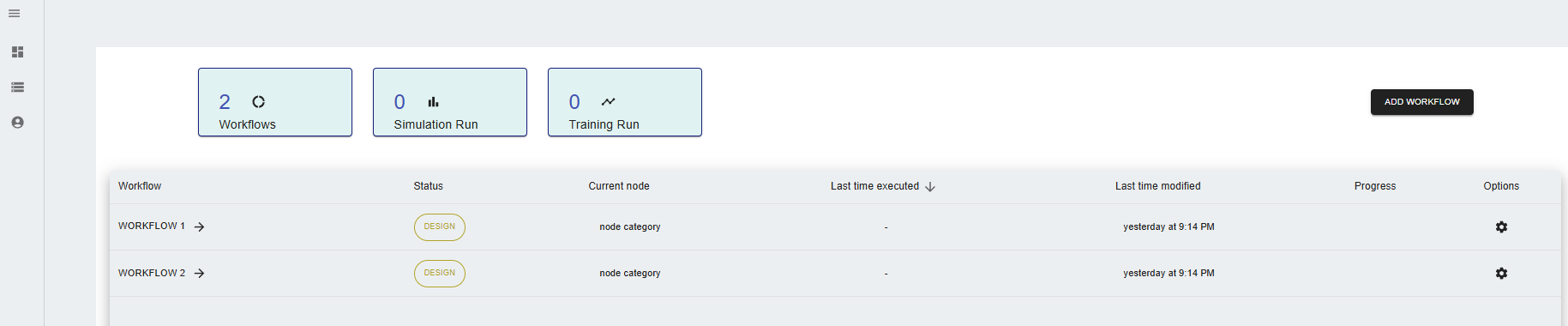Viewport: 1568px width, 326px height.
Task: Click the Simulation Run bar chart icon
Action: (x=433, y=102)
